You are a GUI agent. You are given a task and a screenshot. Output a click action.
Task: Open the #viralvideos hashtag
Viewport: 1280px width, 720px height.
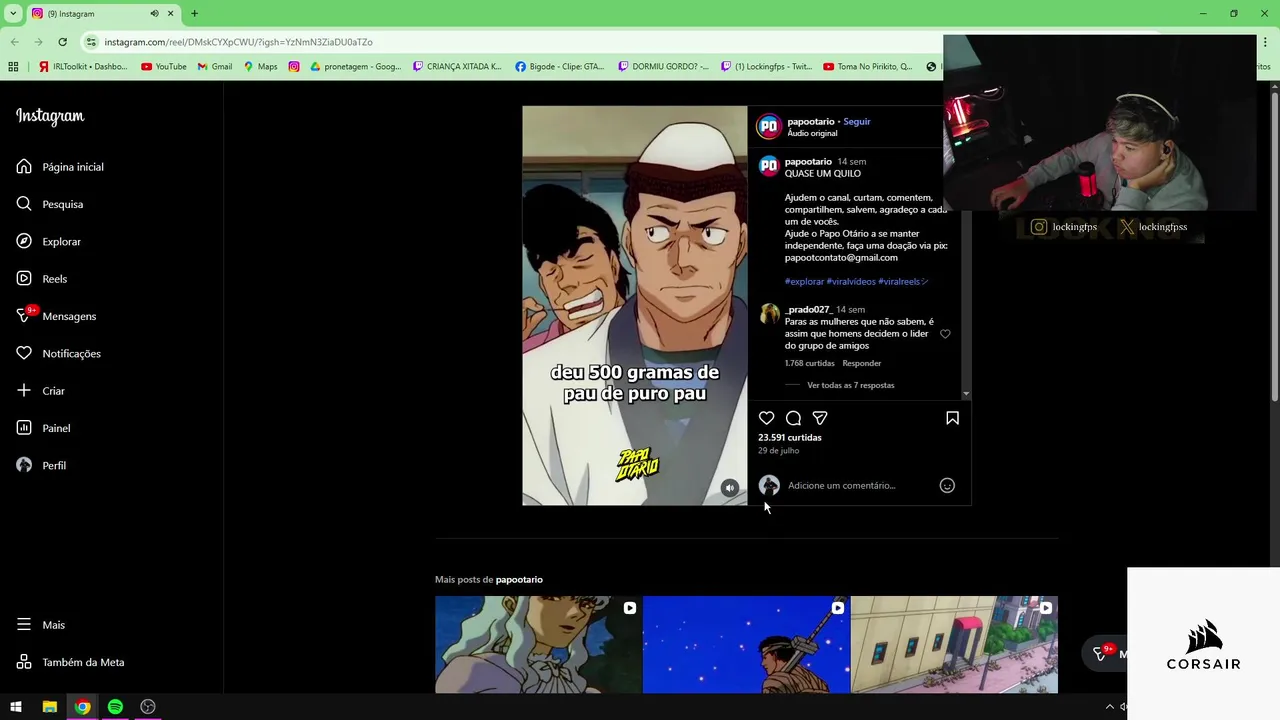[x=851, y=282]
